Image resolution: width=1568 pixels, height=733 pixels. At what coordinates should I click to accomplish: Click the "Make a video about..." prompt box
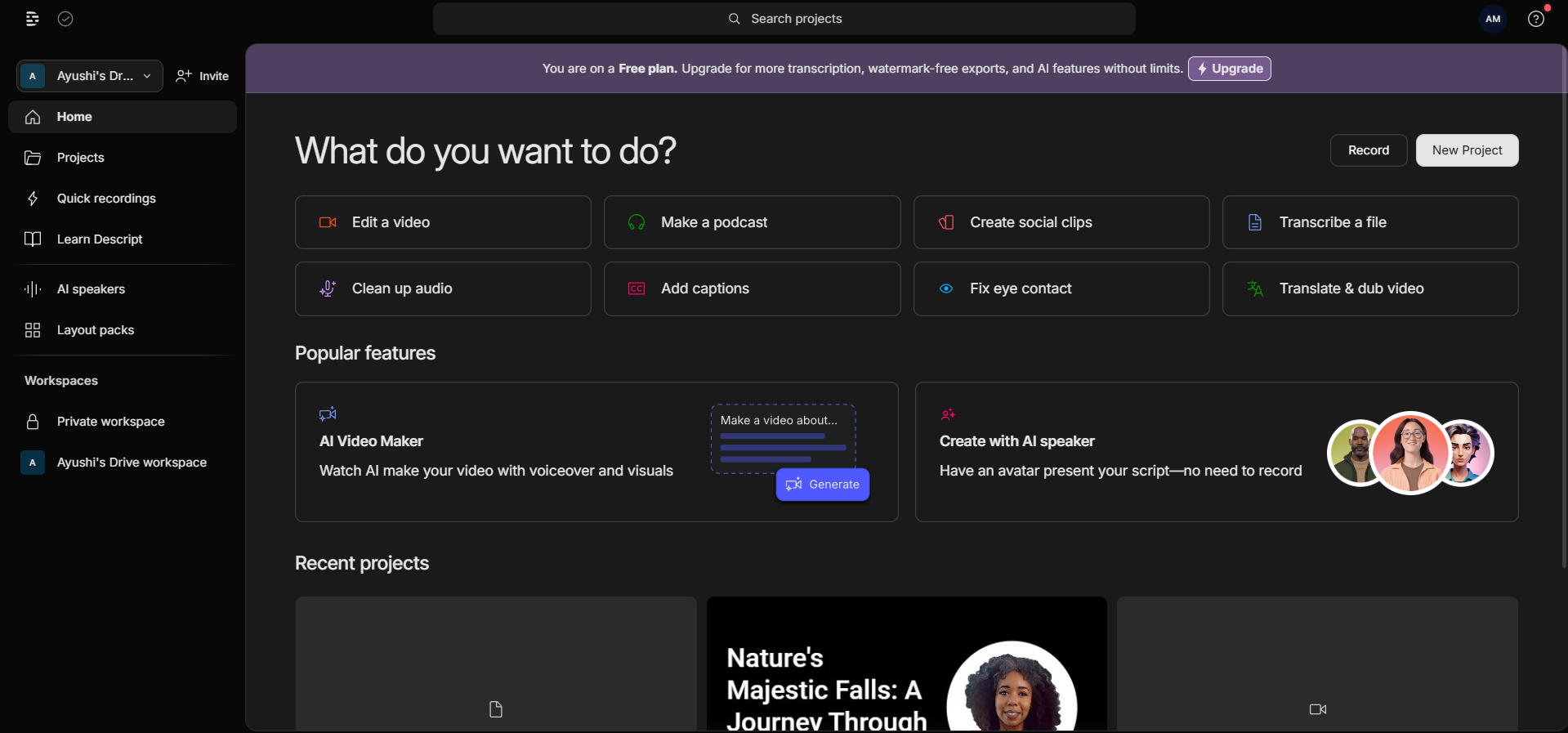click(784, 439)
